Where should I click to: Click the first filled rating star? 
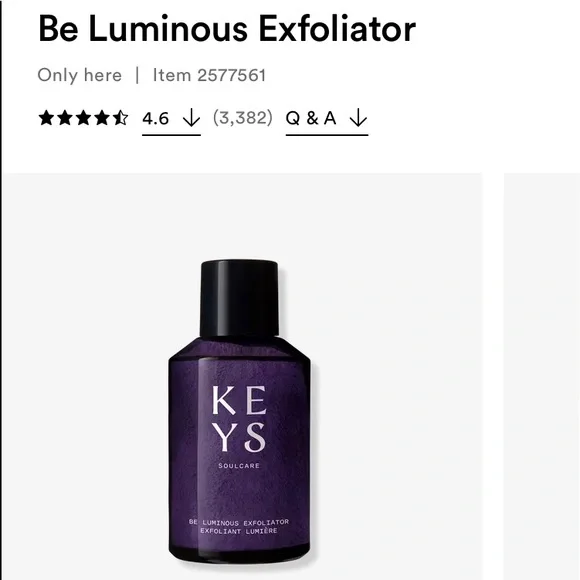point(46,118)
